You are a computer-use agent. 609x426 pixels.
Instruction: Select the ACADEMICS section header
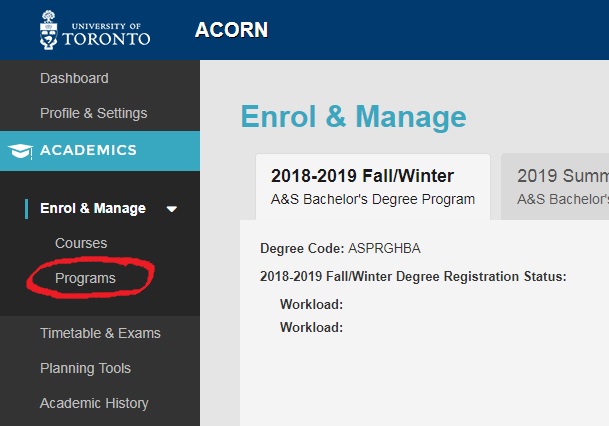coord(88,151)
